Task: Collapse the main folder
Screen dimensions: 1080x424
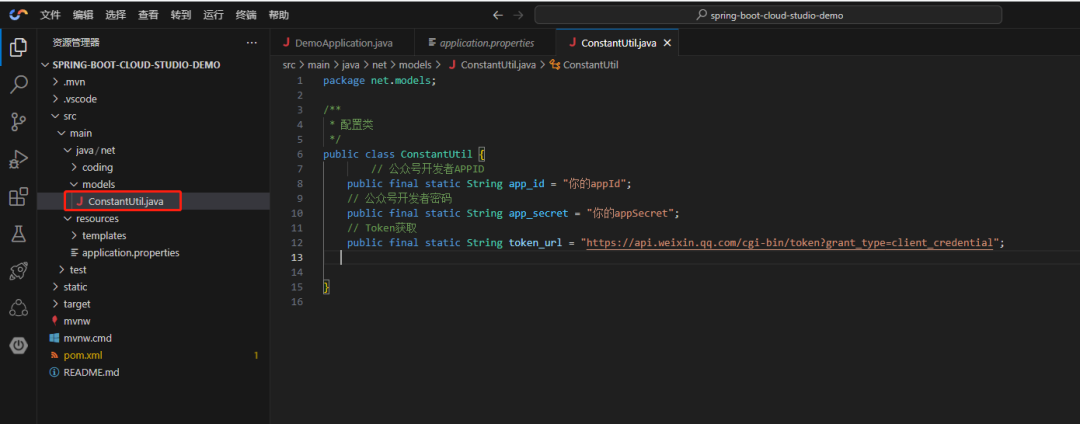Action: 153,133
